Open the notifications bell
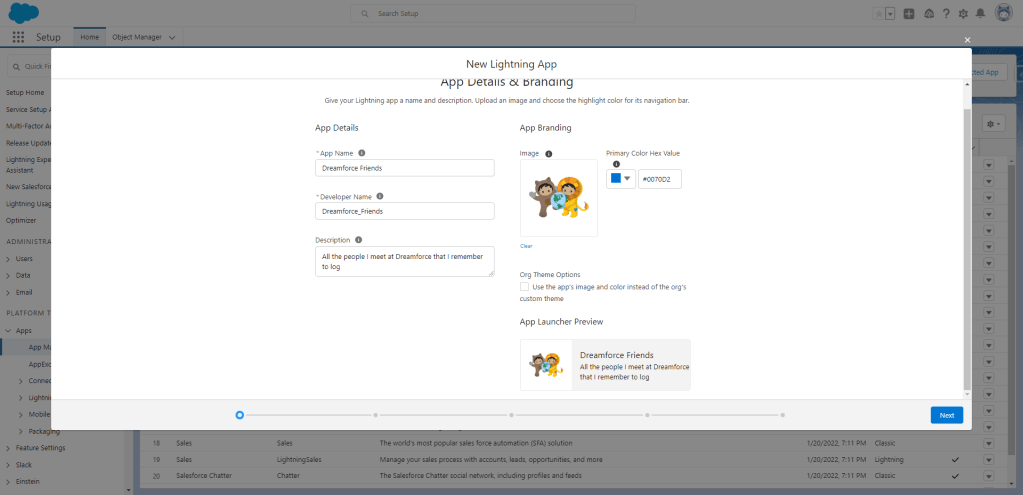1023x495 pixels. [979, 14]
